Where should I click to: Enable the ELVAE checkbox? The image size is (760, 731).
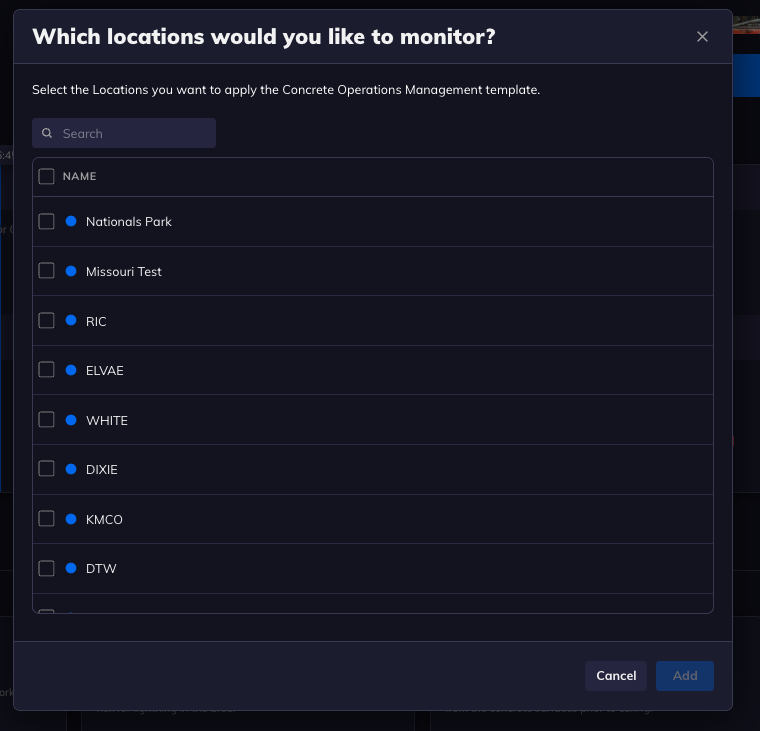47,370
